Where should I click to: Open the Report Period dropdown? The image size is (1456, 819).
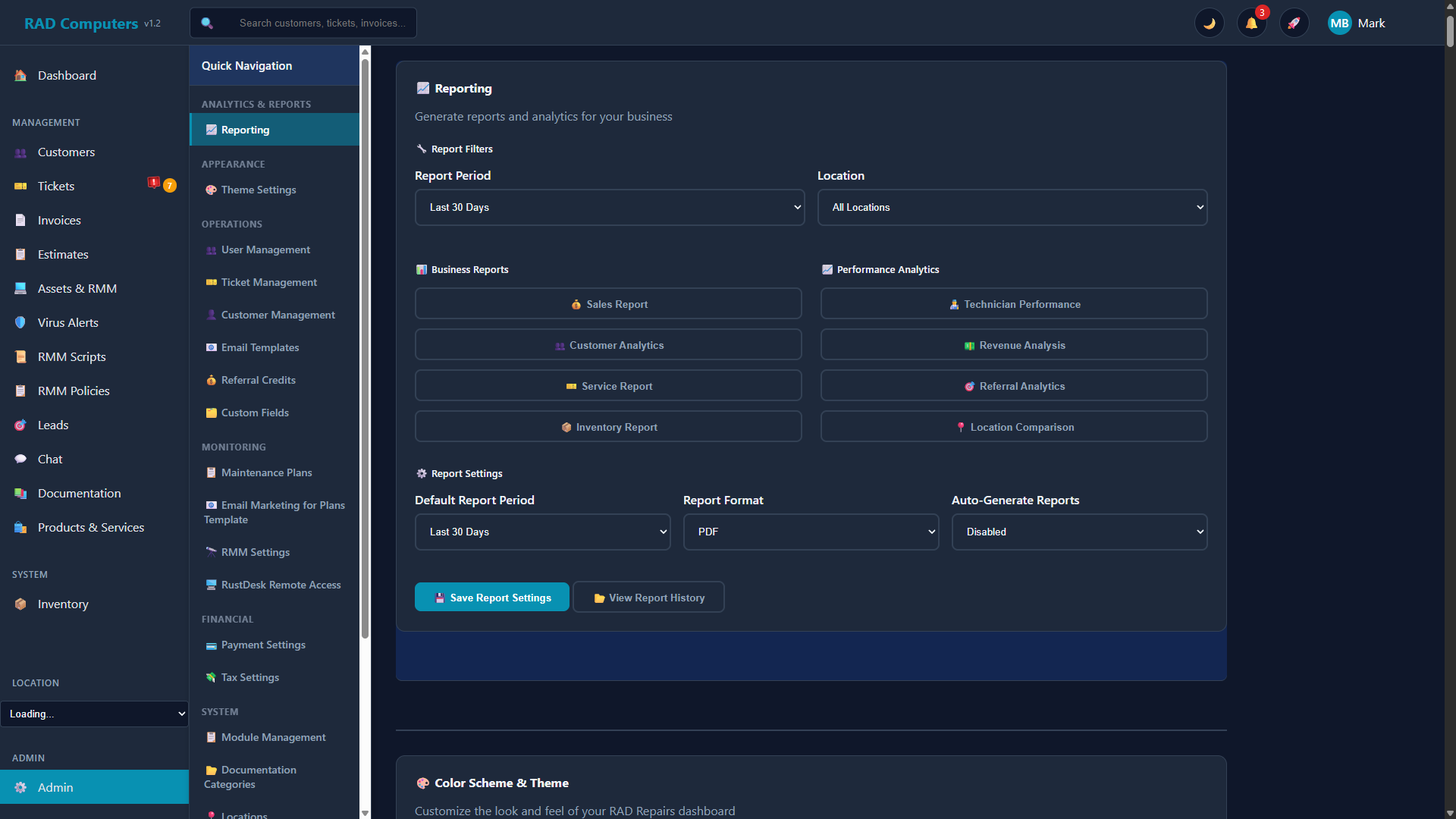(610, 207)
